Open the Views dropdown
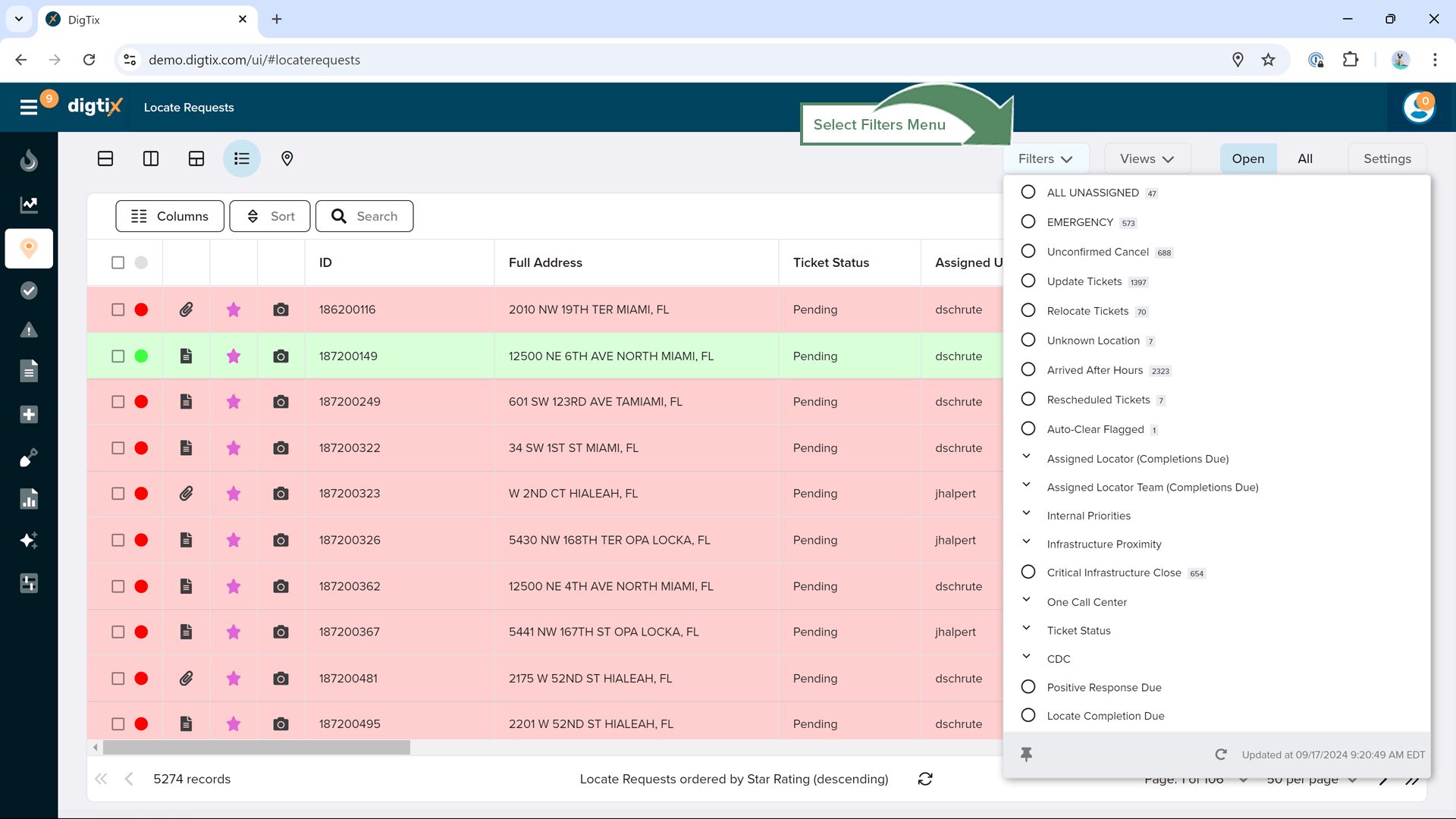Image resolution: width=1456 pixels, height=819 pixels. 1147,158
